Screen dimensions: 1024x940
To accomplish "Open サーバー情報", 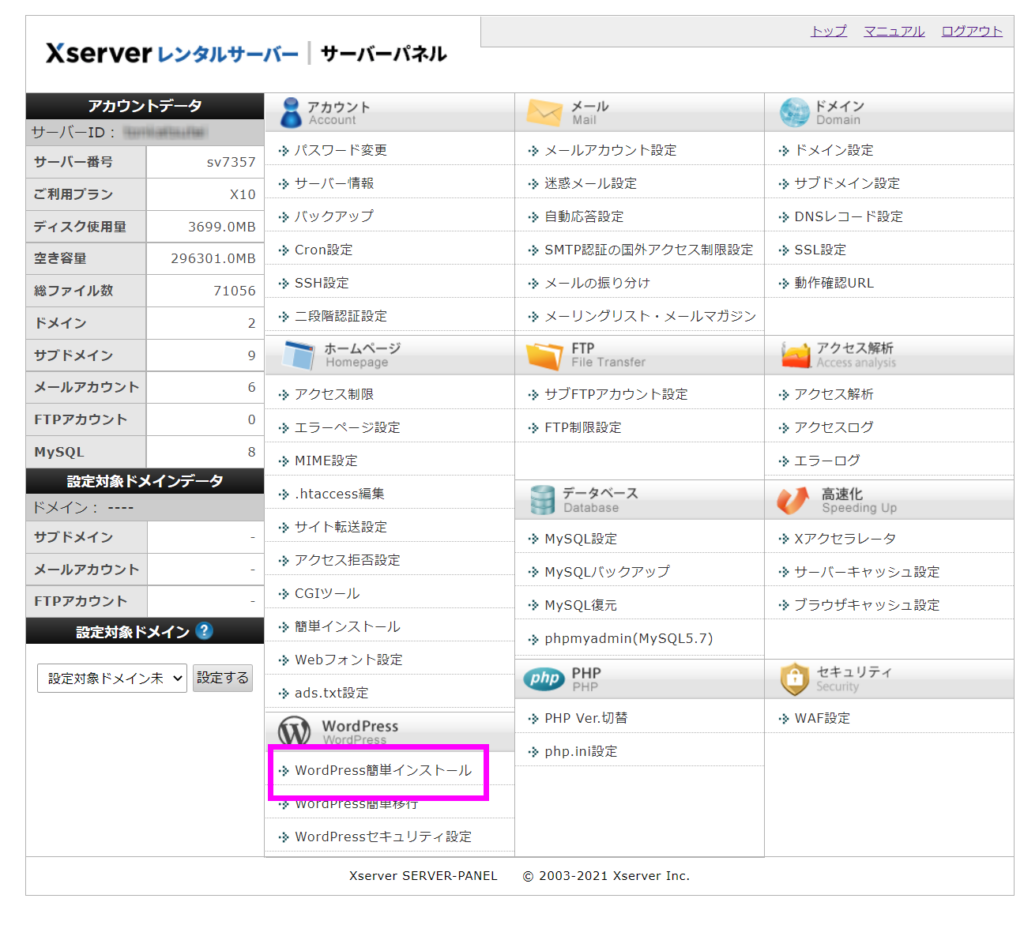I will (334, 184).
